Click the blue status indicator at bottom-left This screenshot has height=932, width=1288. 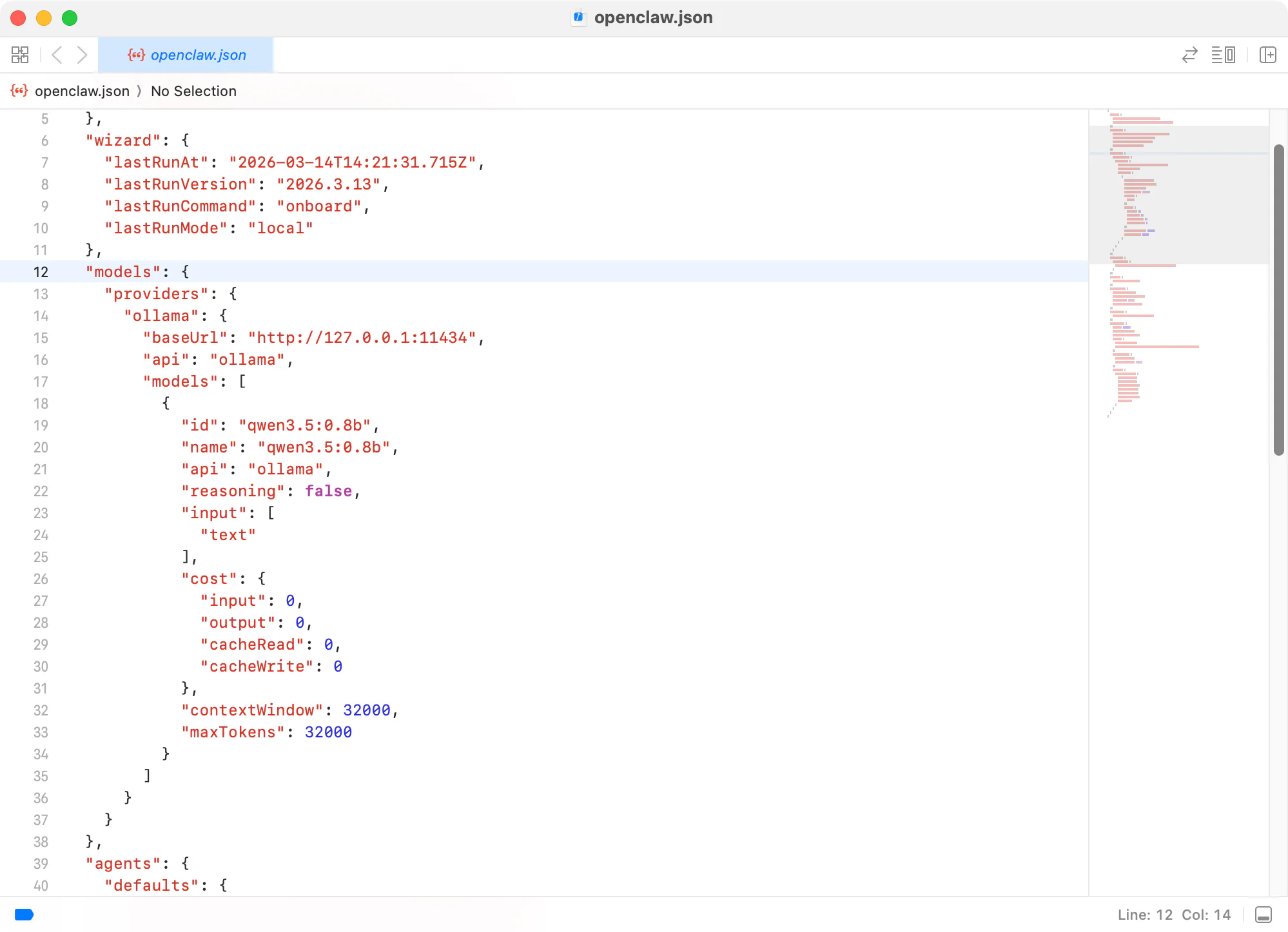click(x=24, y=915)
